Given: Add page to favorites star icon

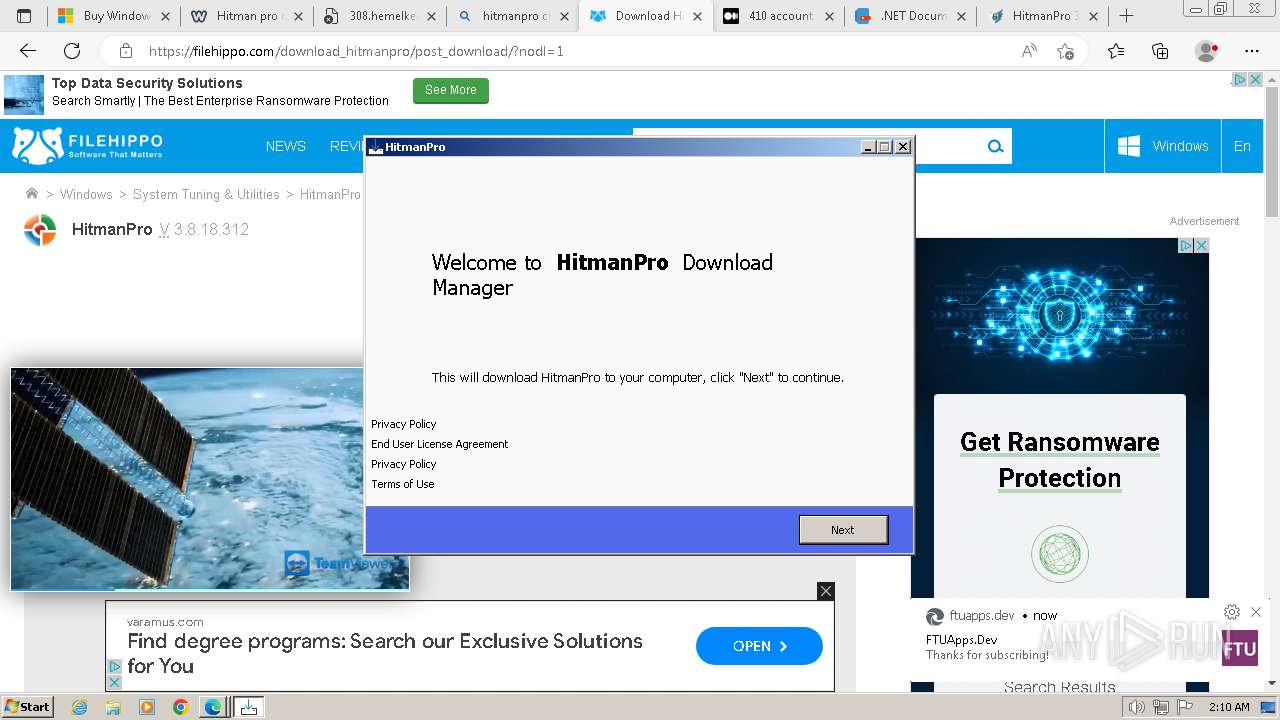Looking at the screenshot, I should click(1065, 51).
